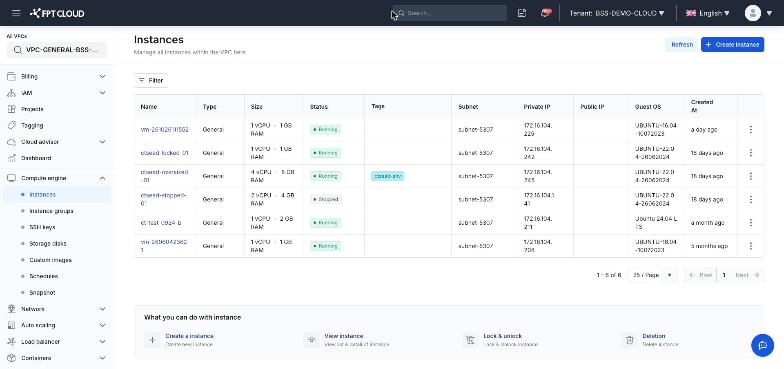Open the cbsend-stopped-01 instance link
The image size is (784, 369).
(x=164, y=199)
